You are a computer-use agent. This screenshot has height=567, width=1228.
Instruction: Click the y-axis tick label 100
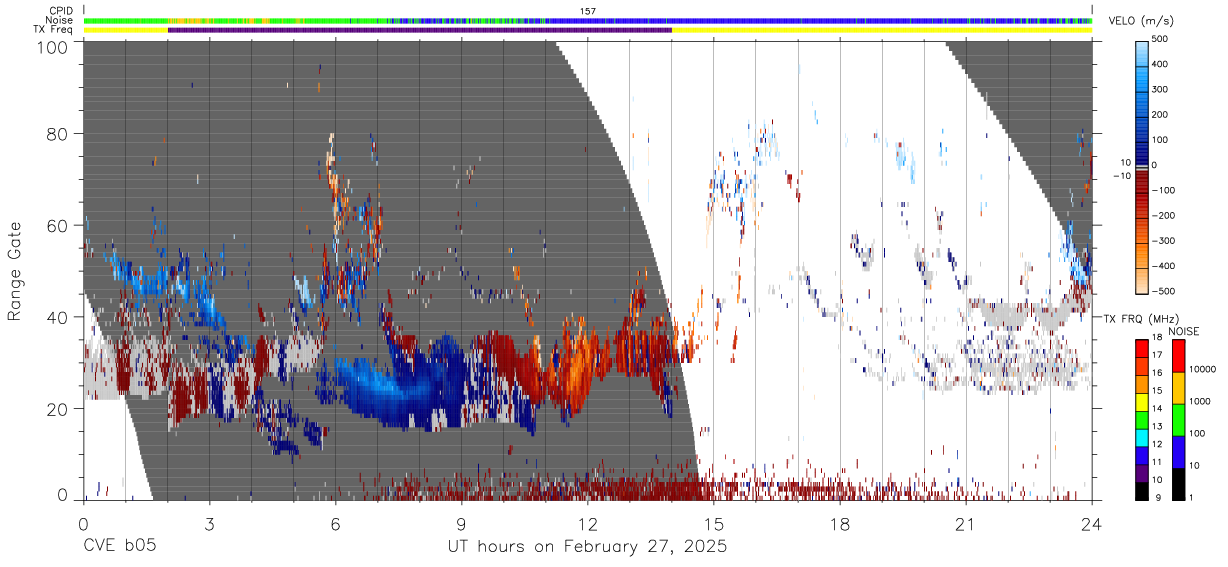53,47
